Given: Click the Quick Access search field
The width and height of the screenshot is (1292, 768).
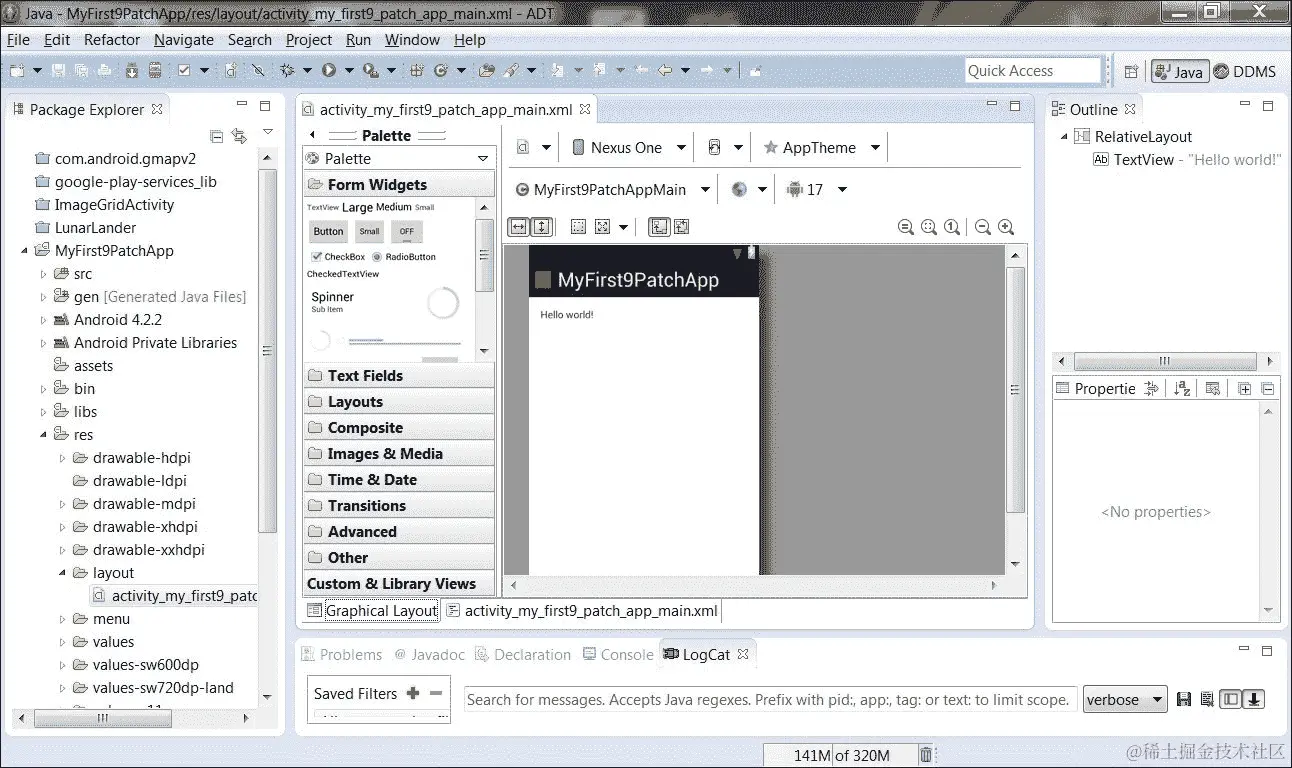Looking at the screenshot, I should tap(1033, 71).
